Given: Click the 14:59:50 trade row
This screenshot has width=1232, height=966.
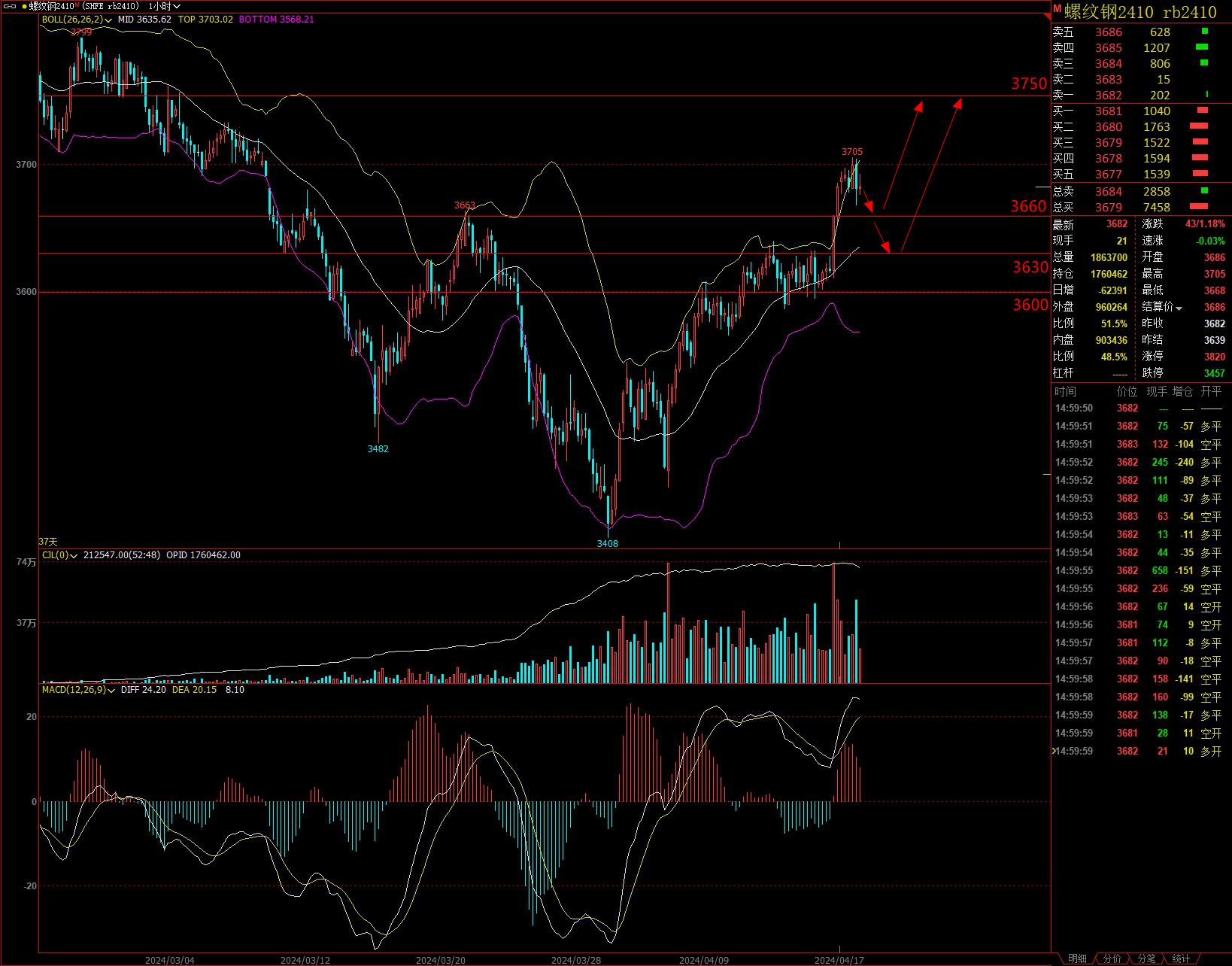Looking at the screenshot, I should pyautogui.click(x=1139, y=409).
